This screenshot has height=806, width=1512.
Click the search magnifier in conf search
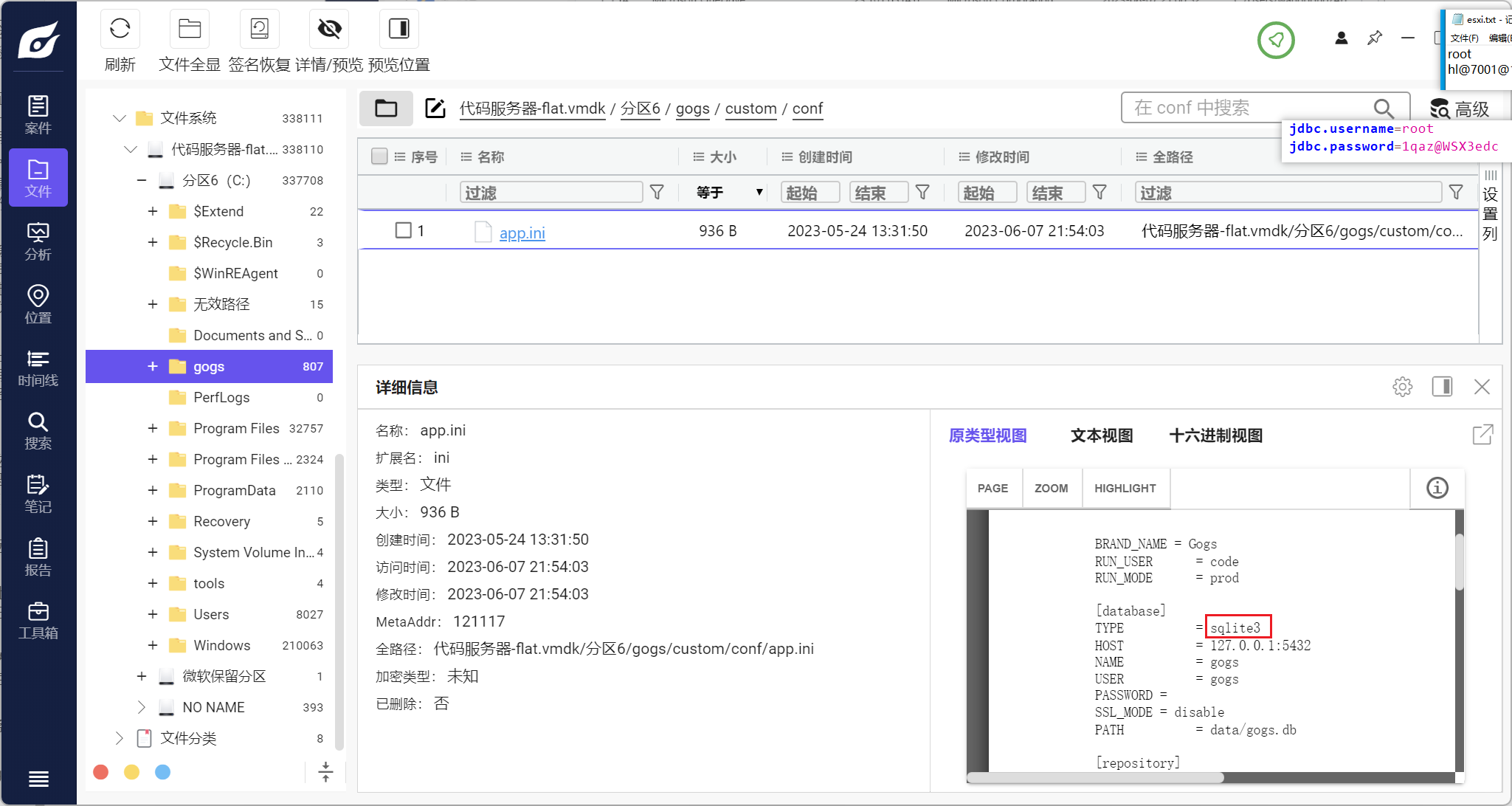pyautogui.click(x=1384, y=108)
